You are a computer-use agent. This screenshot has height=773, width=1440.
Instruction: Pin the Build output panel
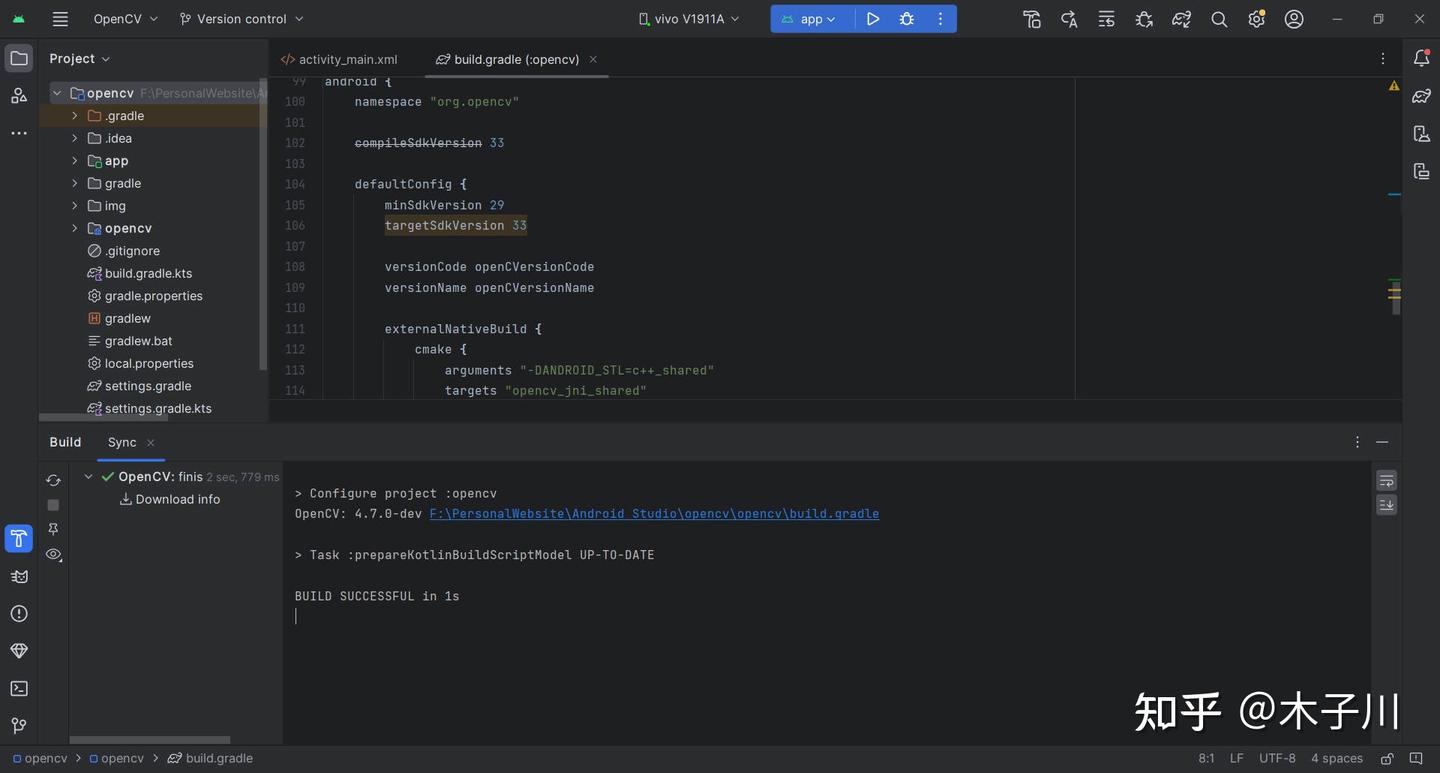coord(52,528)
